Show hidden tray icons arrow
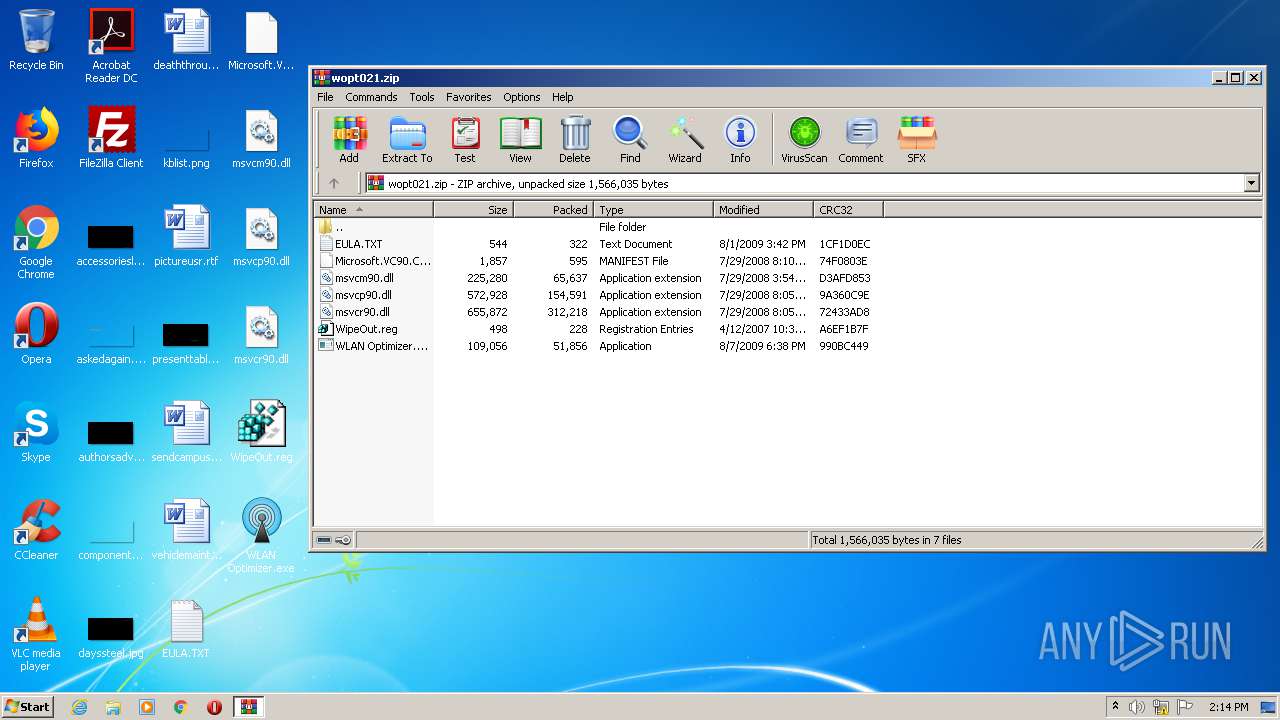1280x720 pixels. coord(1116,707)
